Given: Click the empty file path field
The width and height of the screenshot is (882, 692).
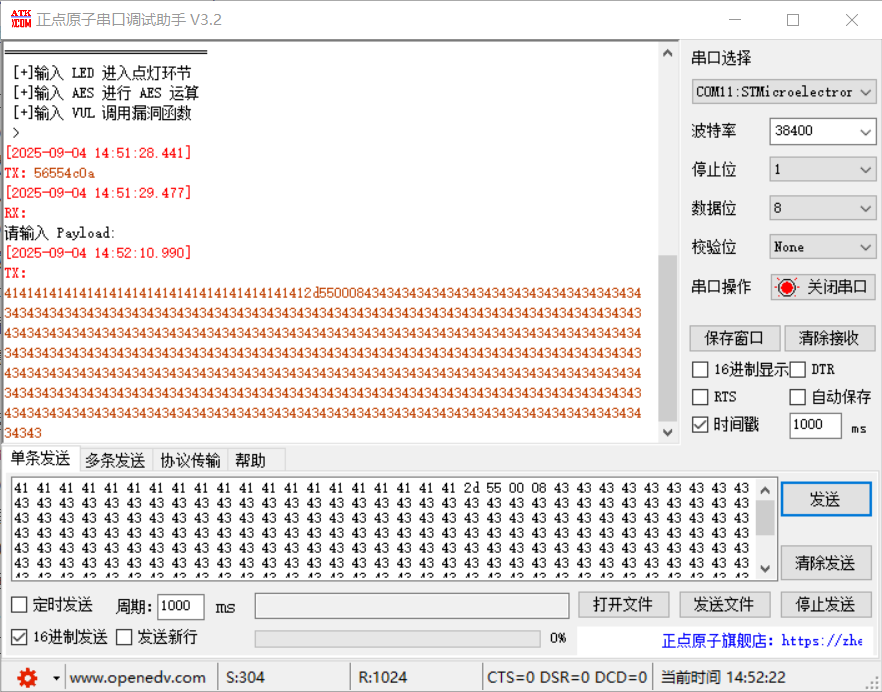Looking at the screenshot, I should 412,605.
